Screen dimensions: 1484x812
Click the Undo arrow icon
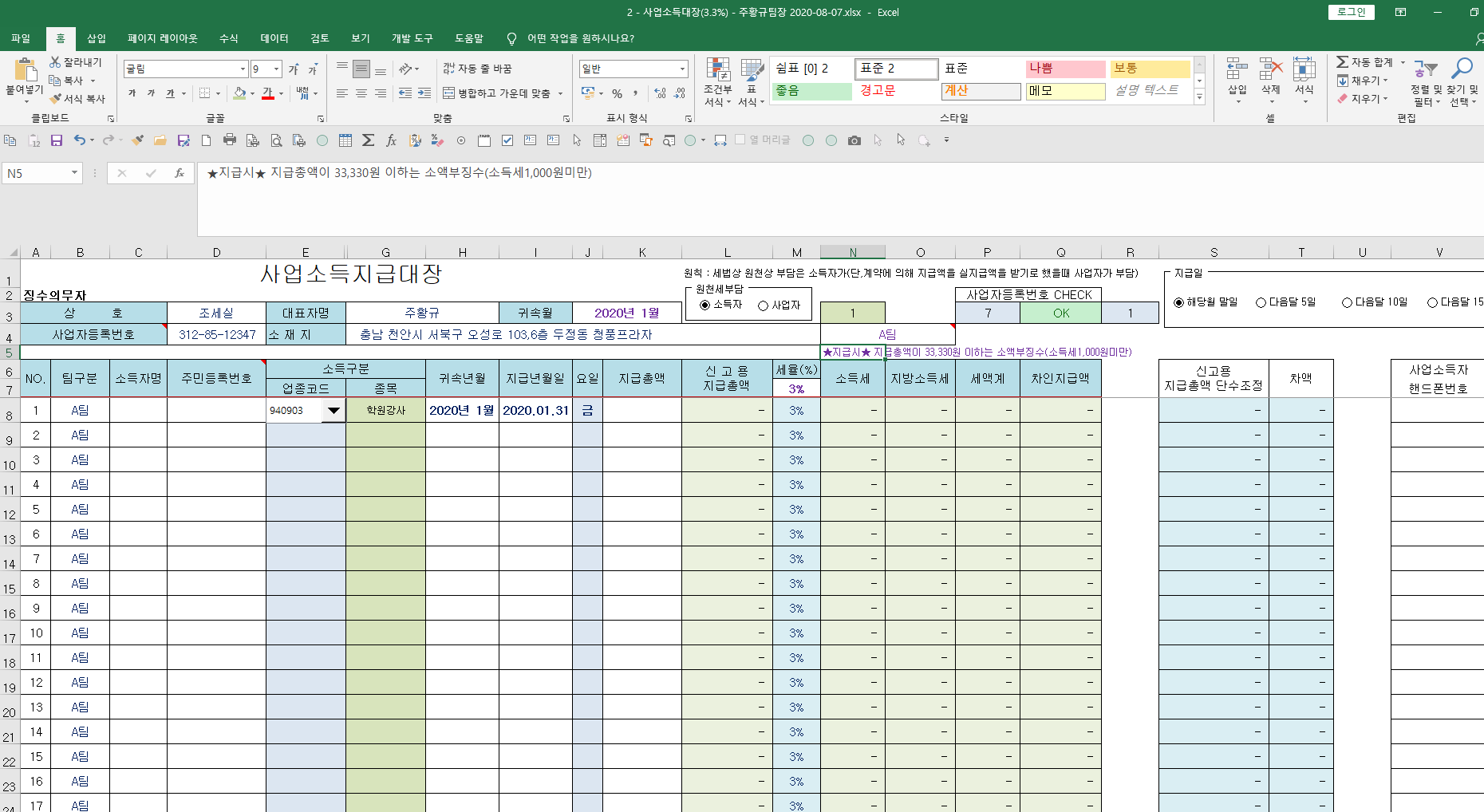click(80, 140)
